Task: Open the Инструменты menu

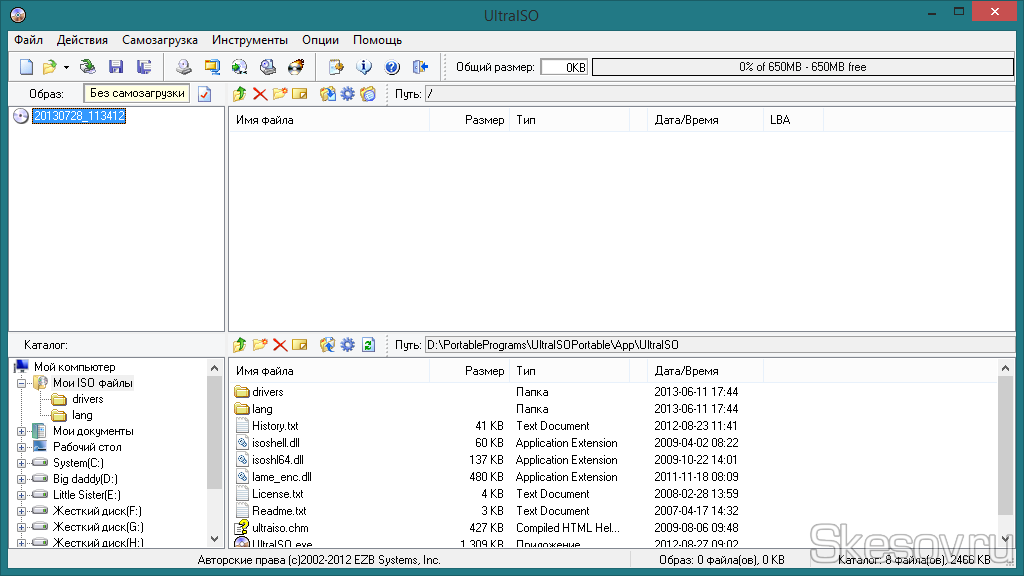Action: 250,40
